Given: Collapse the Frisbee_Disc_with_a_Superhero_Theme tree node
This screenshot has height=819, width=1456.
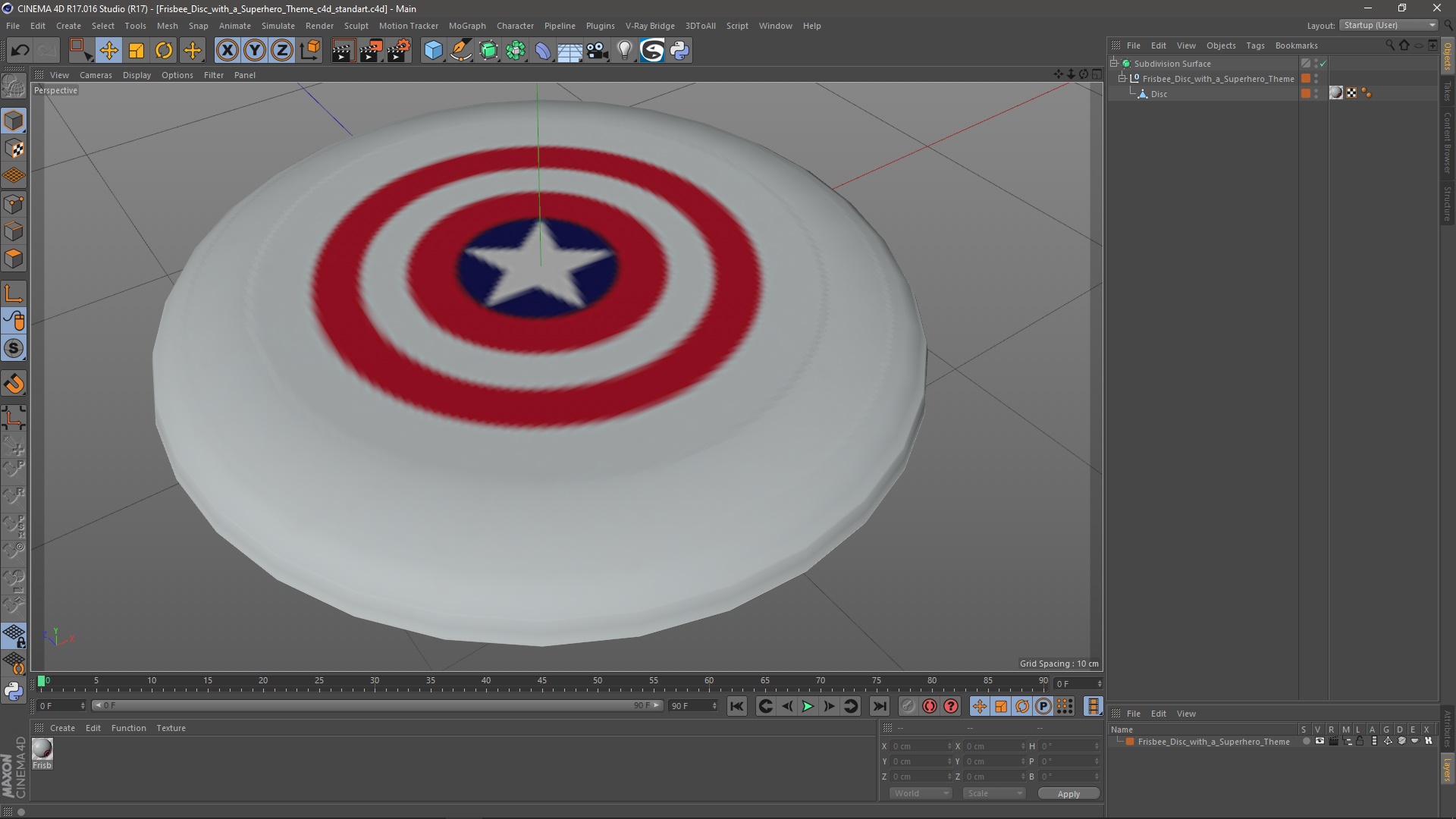Looking at the screenshot, I should point(1122,79).
